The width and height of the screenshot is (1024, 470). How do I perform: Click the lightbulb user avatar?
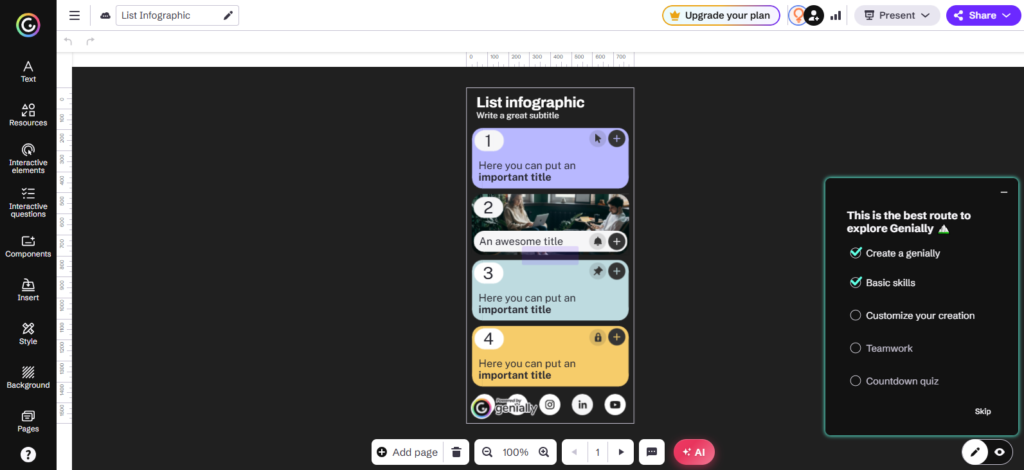(797, 16)
